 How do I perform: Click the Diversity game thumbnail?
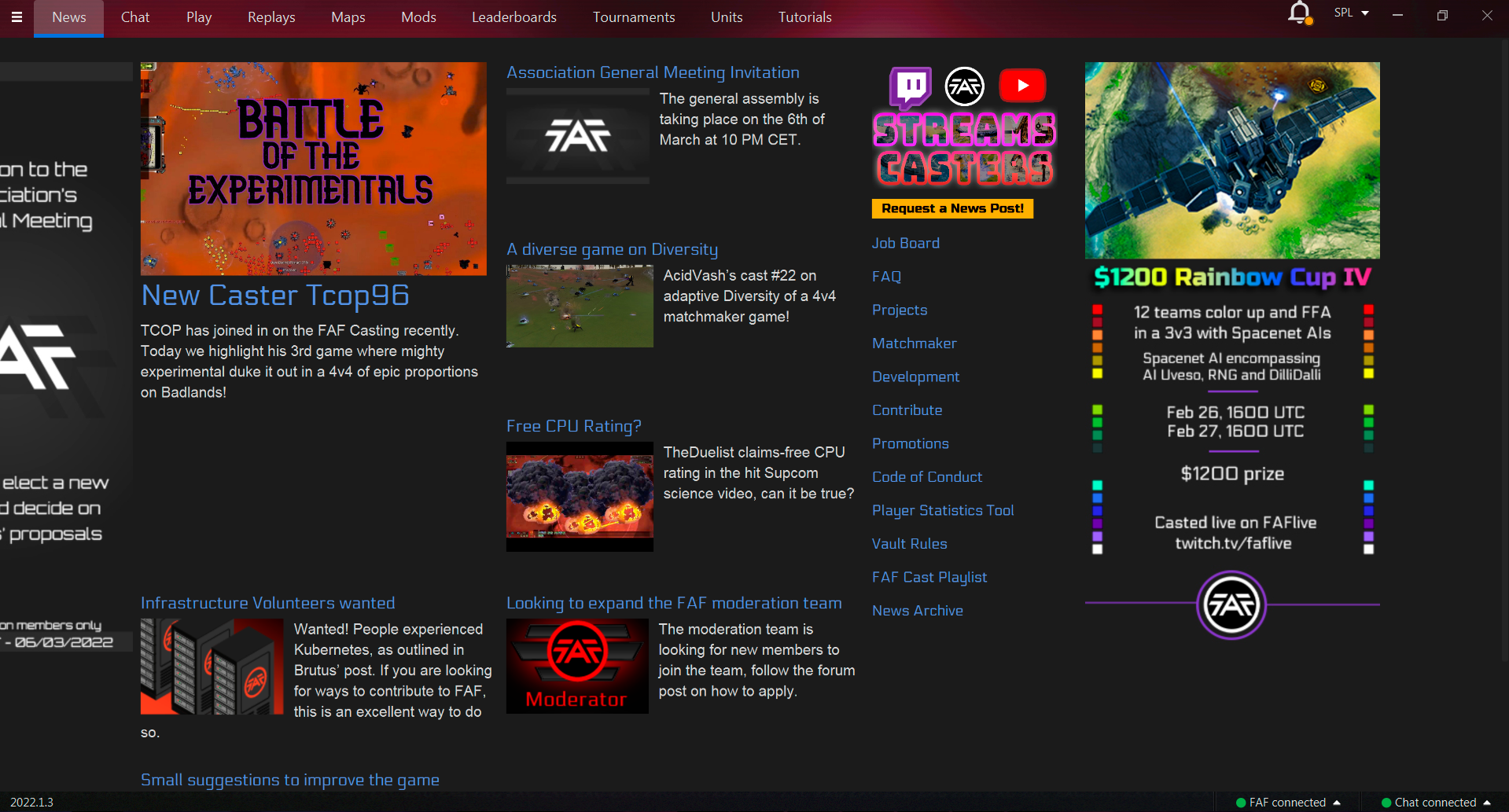coord(580,307)
